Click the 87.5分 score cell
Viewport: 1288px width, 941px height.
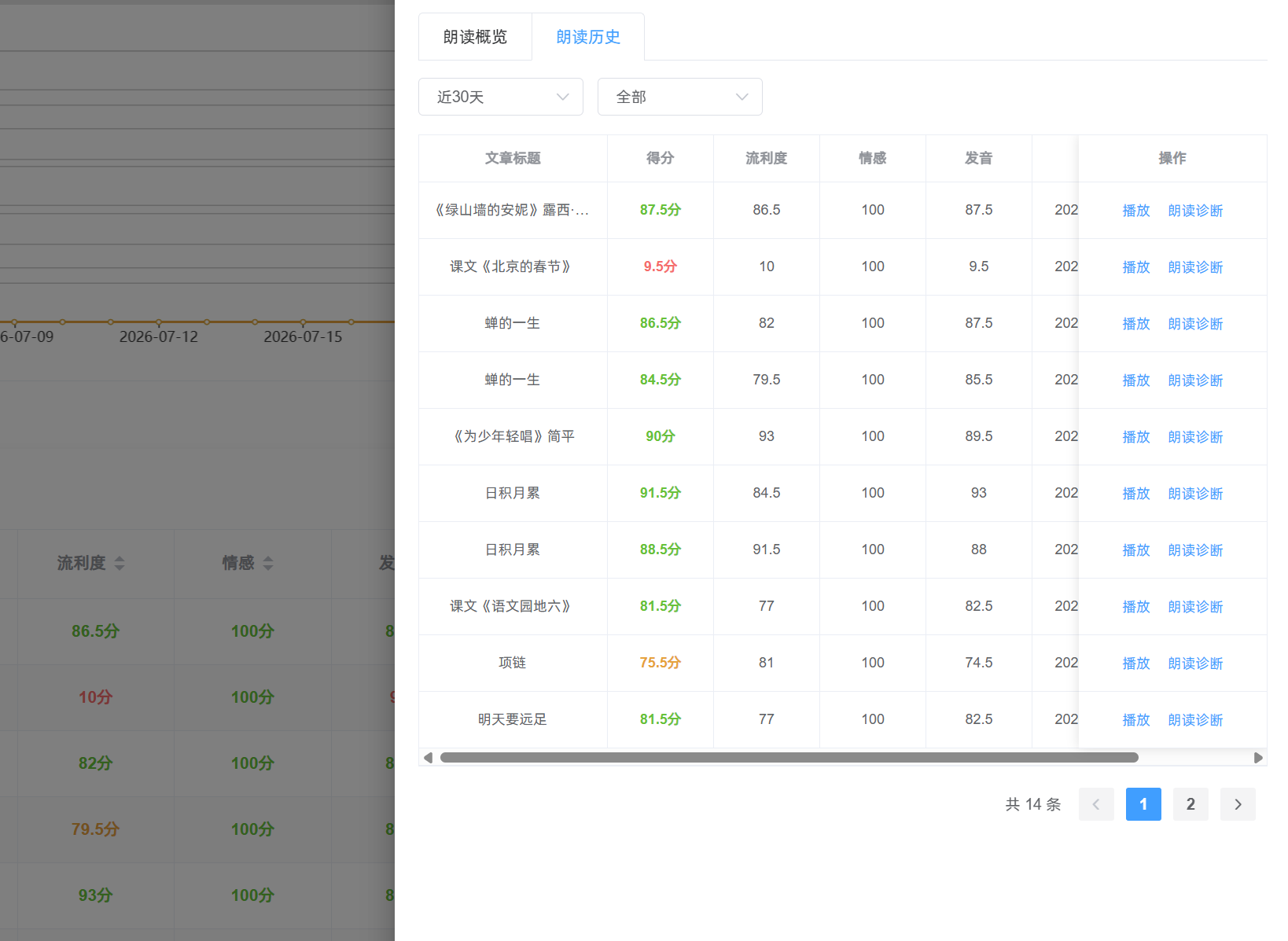click(x=661, y=210)
